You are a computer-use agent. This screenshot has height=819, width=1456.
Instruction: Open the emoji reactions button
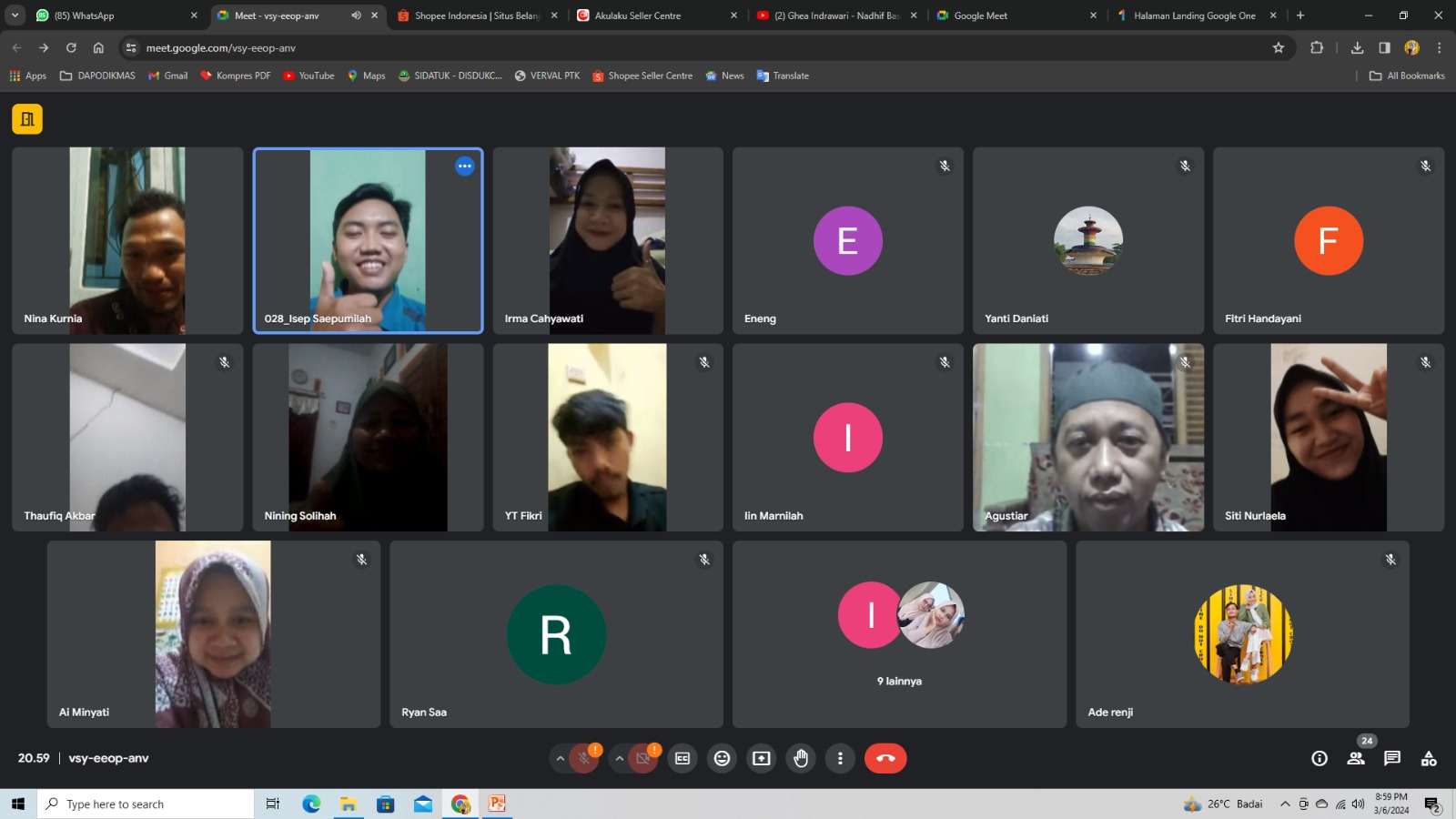tap(722, 758)
